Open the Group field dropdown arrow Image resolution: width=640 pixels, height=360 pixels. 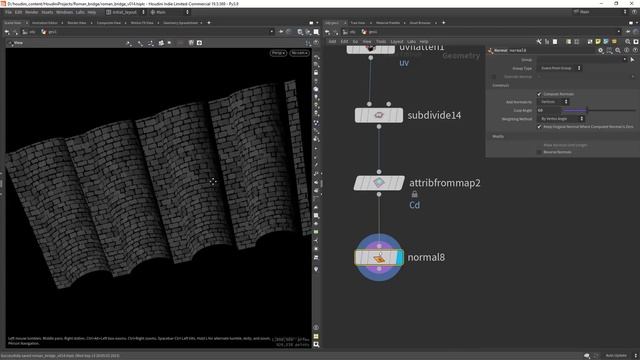pos(624,60)
